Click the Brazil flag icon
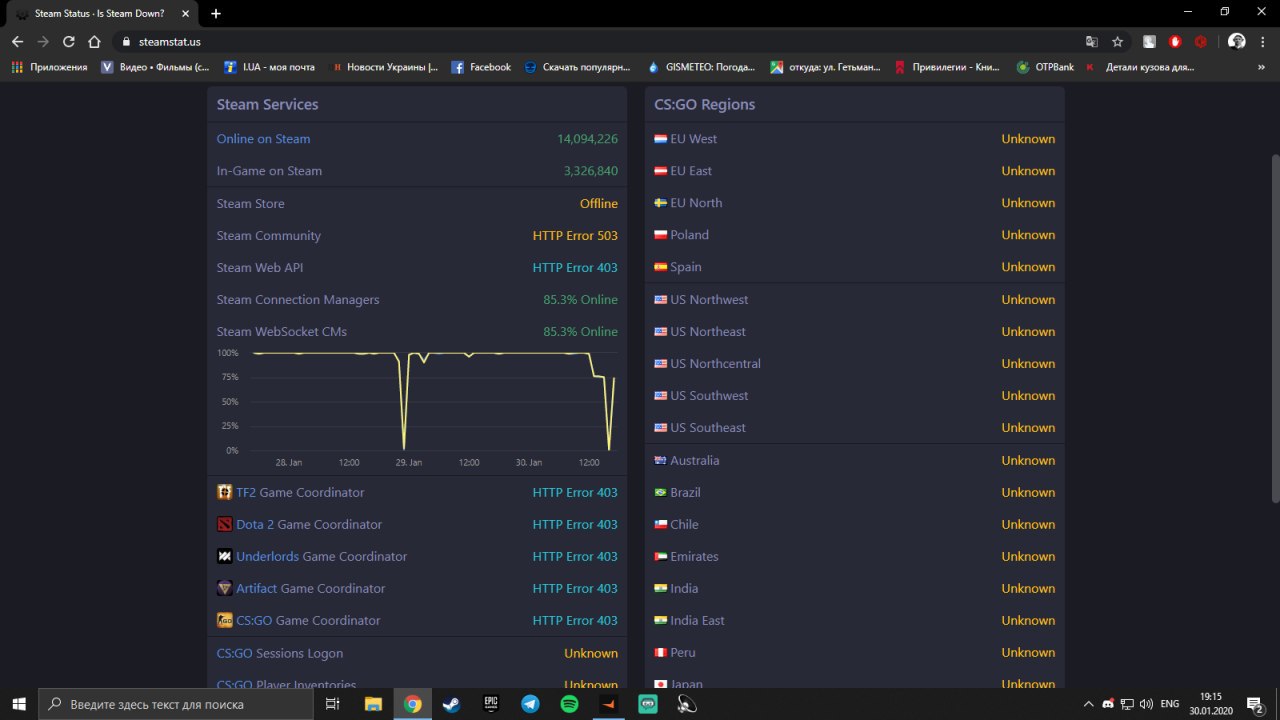The width and height of the screenshot is (1280, 720). point(661,492)
